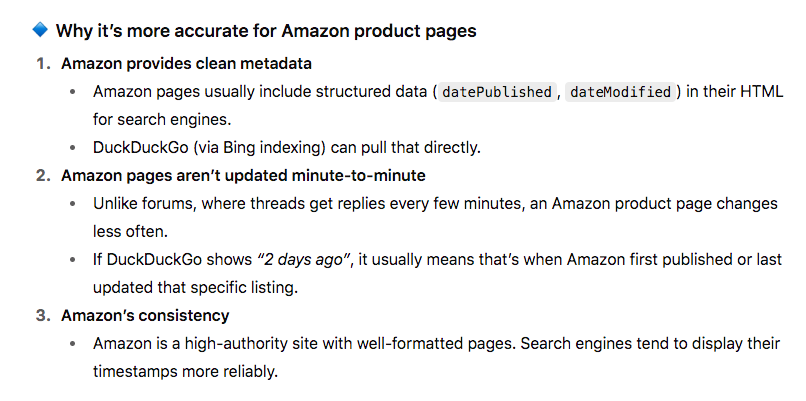Click the italic "2 days ago" text

(304, 260)
